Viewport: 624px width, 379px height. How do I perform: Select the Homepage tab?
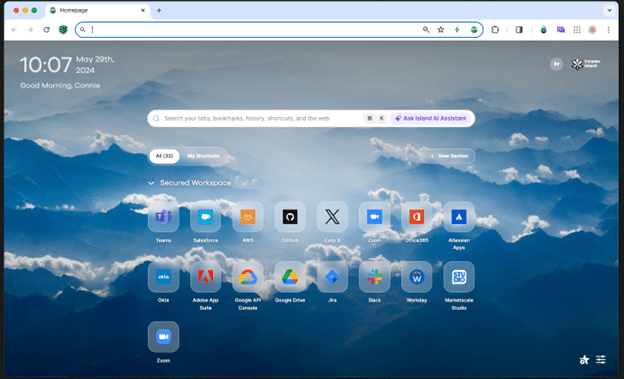98,10
